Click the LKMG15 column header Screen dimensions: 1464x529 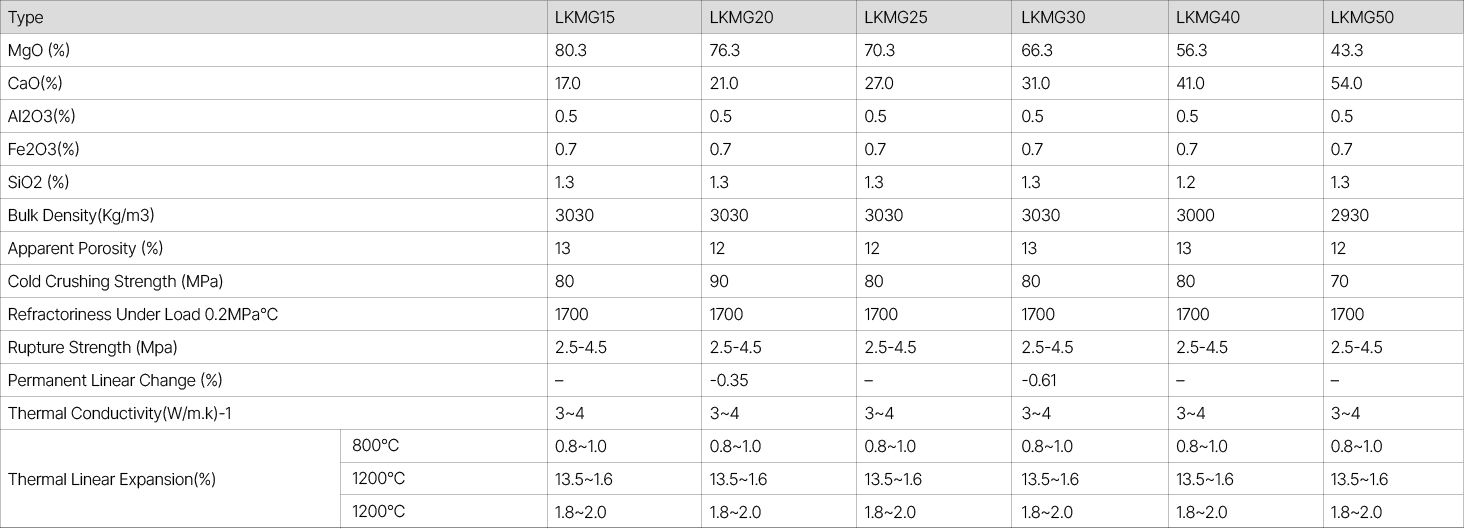tap(579, 17)
